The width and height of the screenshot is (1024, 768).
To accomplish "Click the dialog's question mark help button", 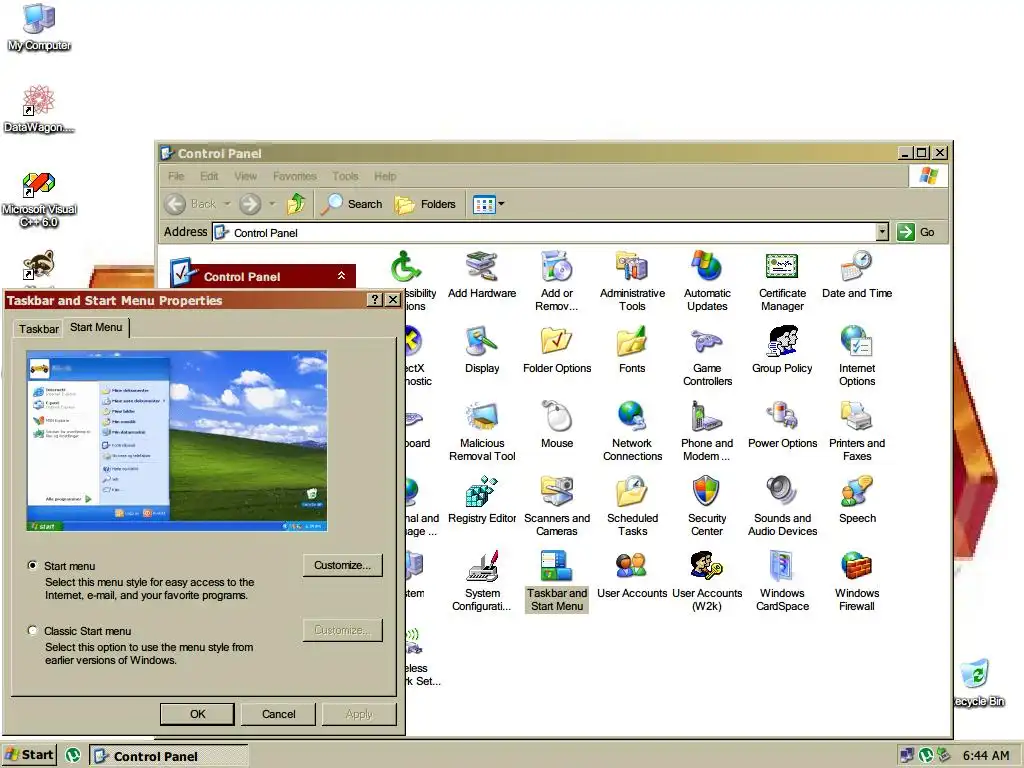I will 374,300.
